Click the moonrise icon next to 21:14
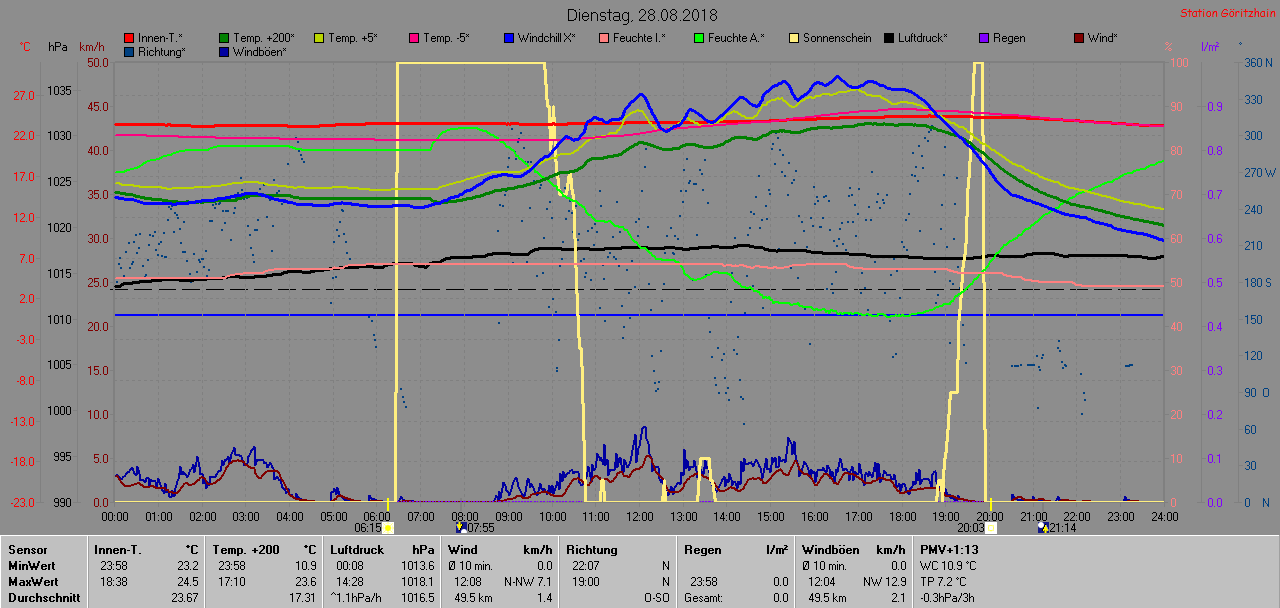This screenshot has height=608, width=1280. pyautogui.click(x=1042, y=527)
